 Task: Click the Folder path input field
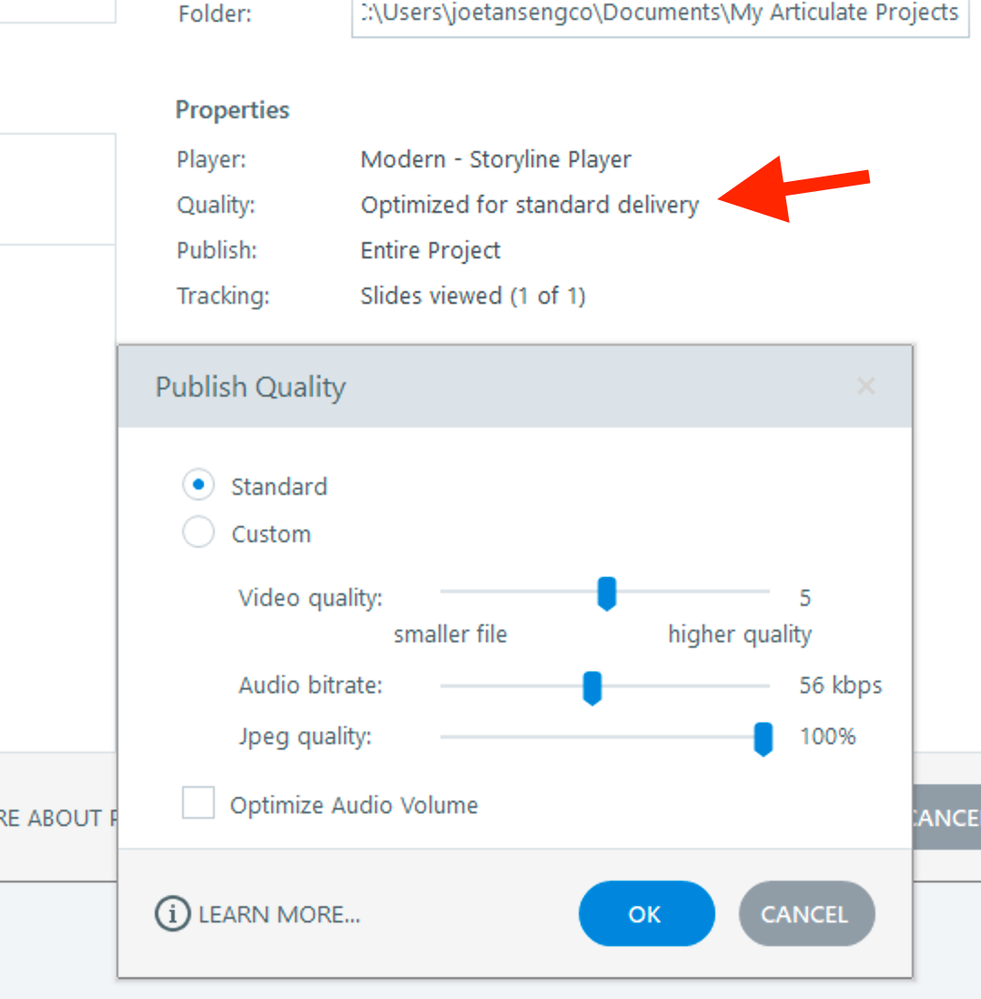pyautogui.click(x=660, y=14)
